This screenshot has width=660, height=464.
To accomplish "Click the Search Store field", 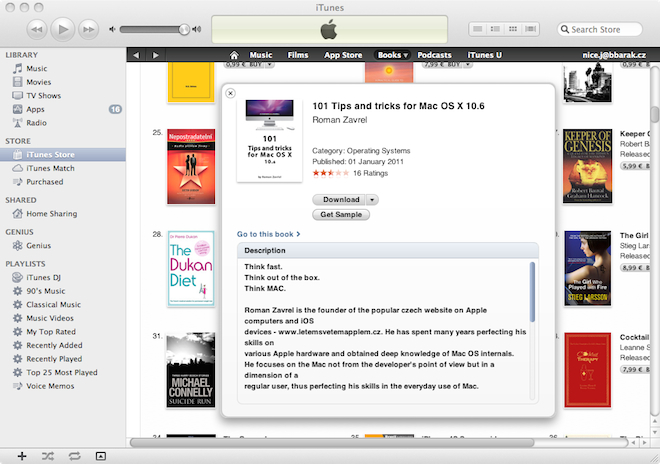I will (x=600, y=29).
